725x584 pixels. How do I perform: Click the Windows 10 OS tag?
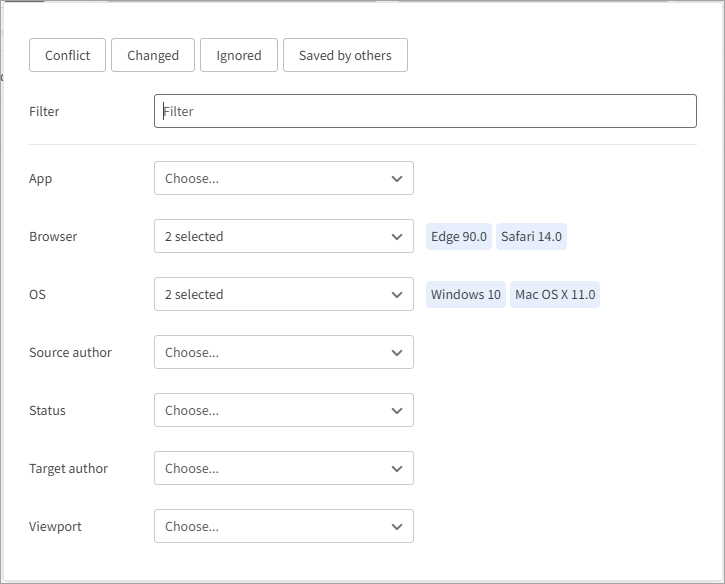tap(465, 295)
